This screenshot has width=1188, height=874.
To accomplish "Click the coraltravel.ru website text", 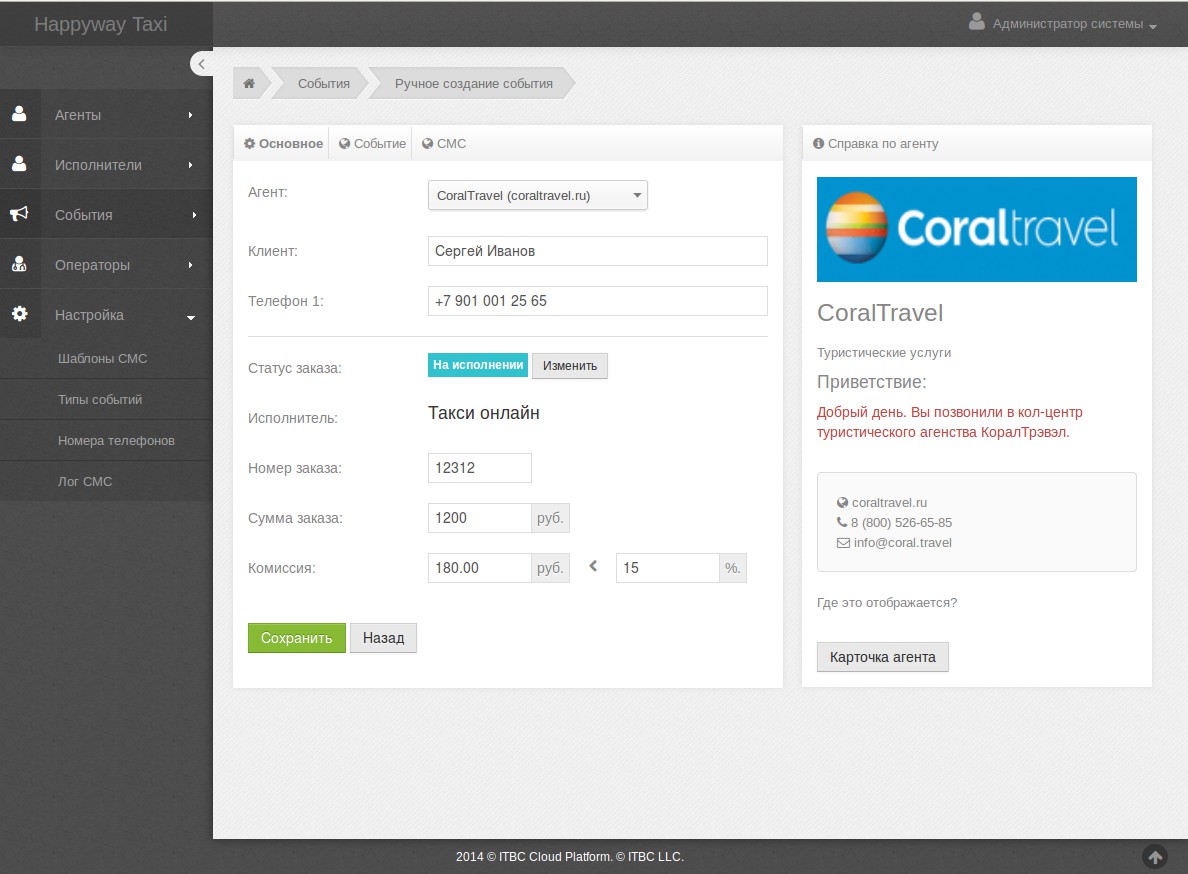I will 889,502.
